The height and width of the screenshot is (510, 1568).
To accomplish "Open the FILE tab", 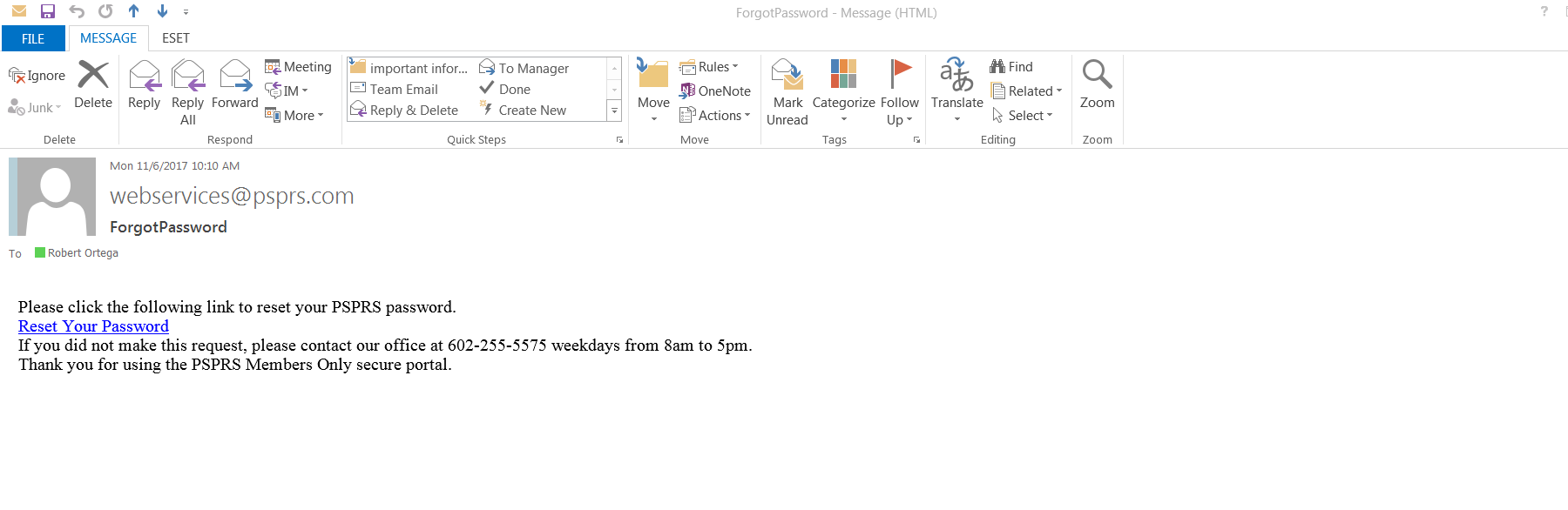I will (33, 38).
